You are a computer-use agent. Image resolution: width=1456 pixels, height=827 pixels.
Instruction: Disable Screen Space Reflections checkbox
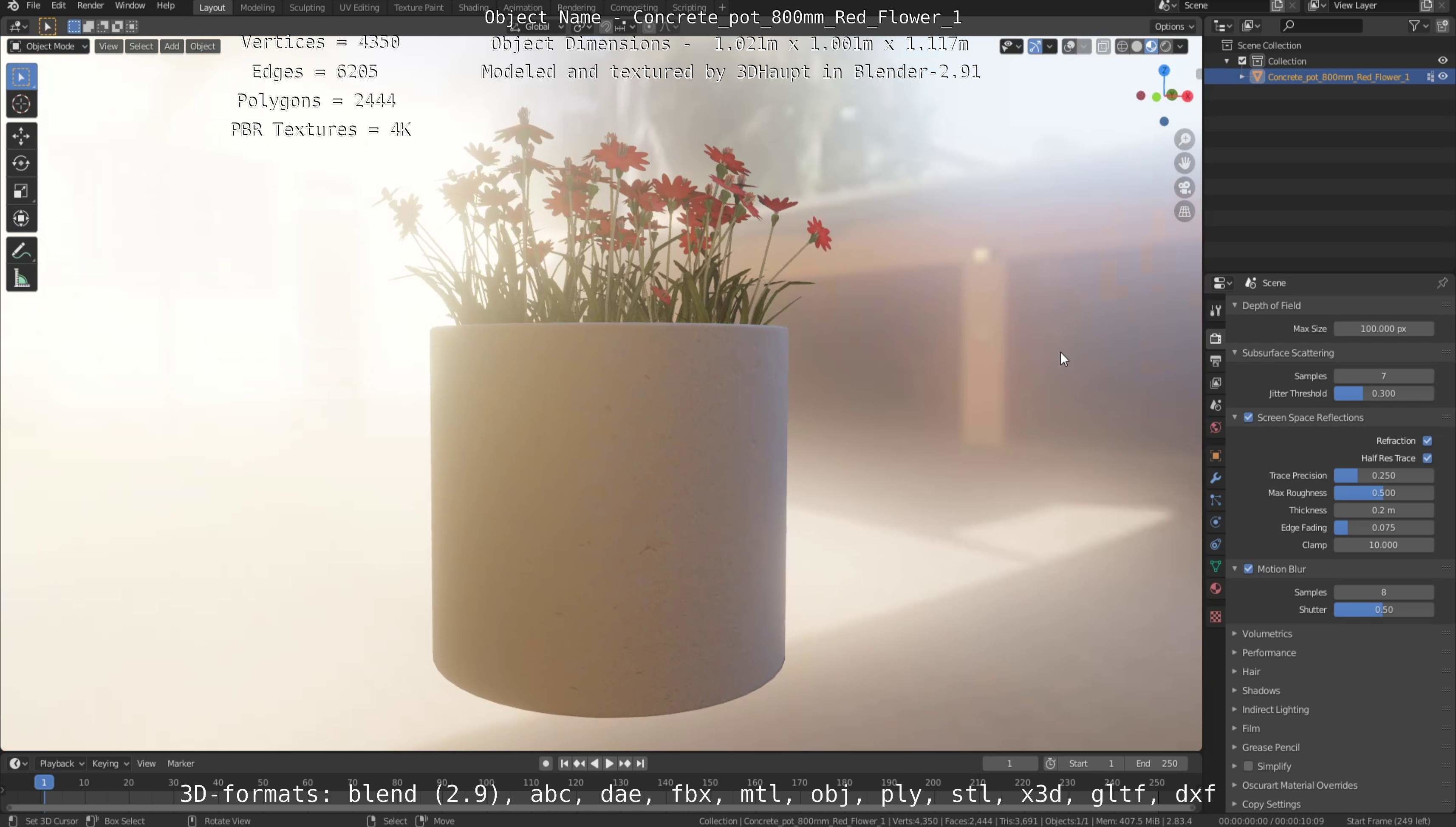tap(1248, 417)
